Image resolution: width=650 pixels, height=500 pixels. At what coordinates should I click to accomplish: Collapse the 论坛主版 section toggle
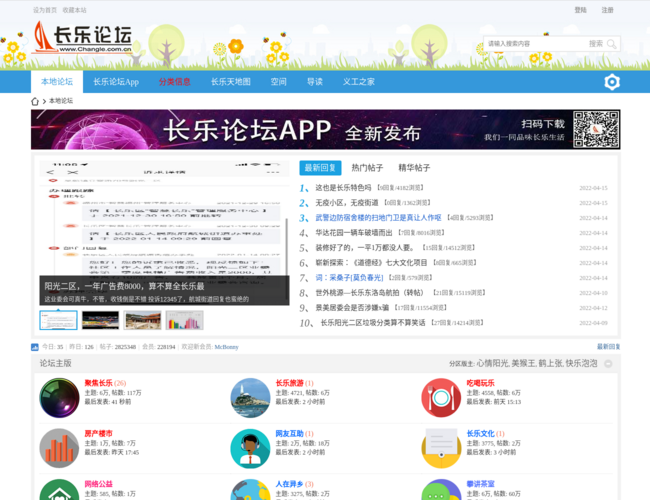(608, 364)
